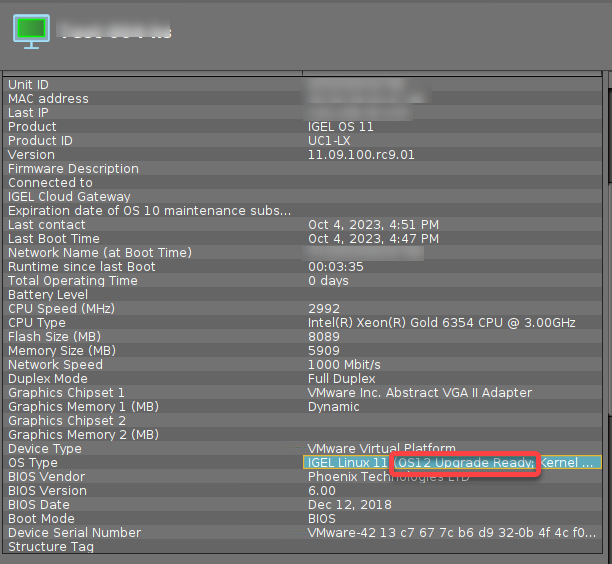Screen dimensions: 612x564
Task: Click the MAC address row label
Action: (48, 99)
